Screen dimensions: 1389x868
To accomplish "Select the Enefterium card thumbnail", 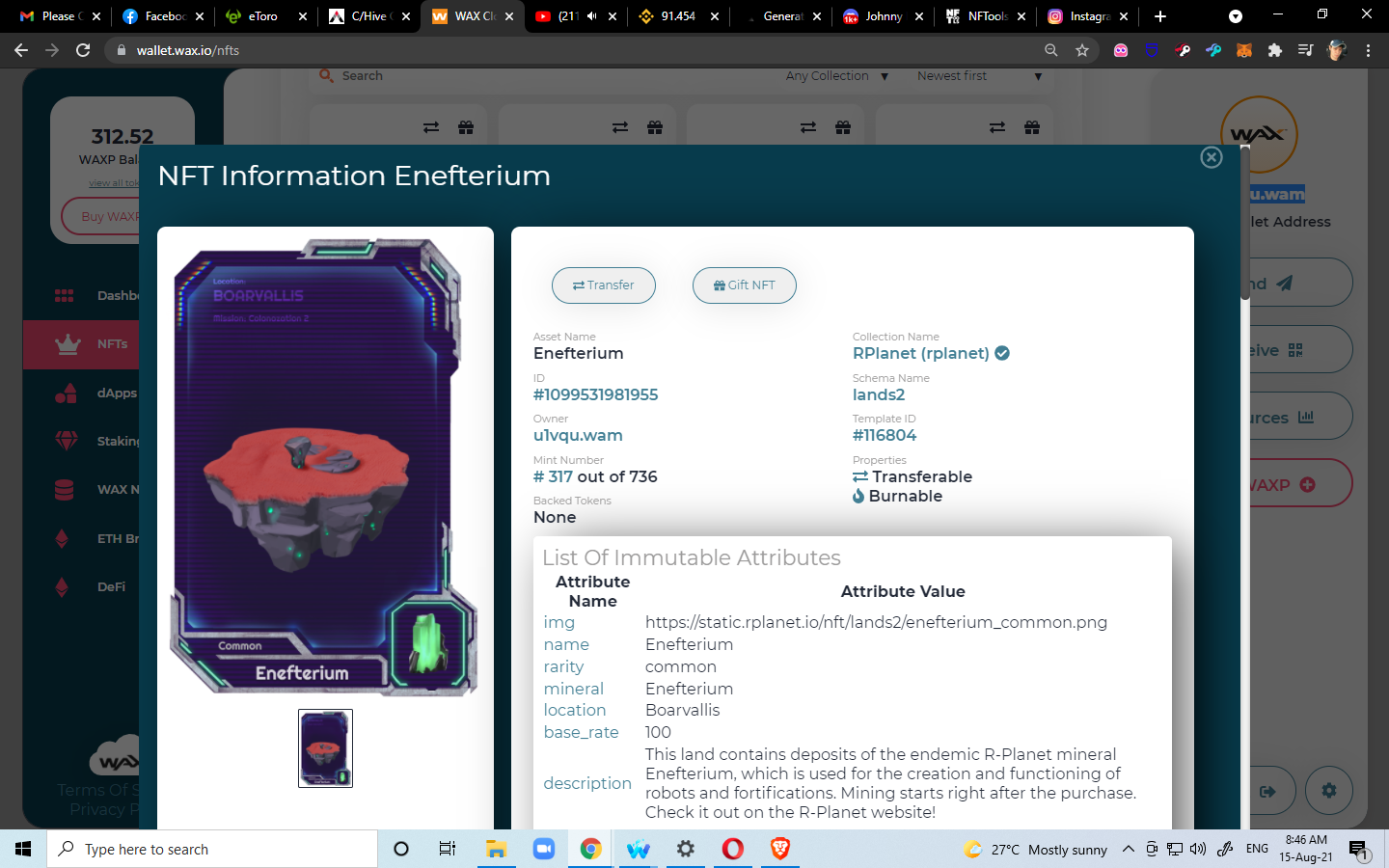I will [325, 748].
